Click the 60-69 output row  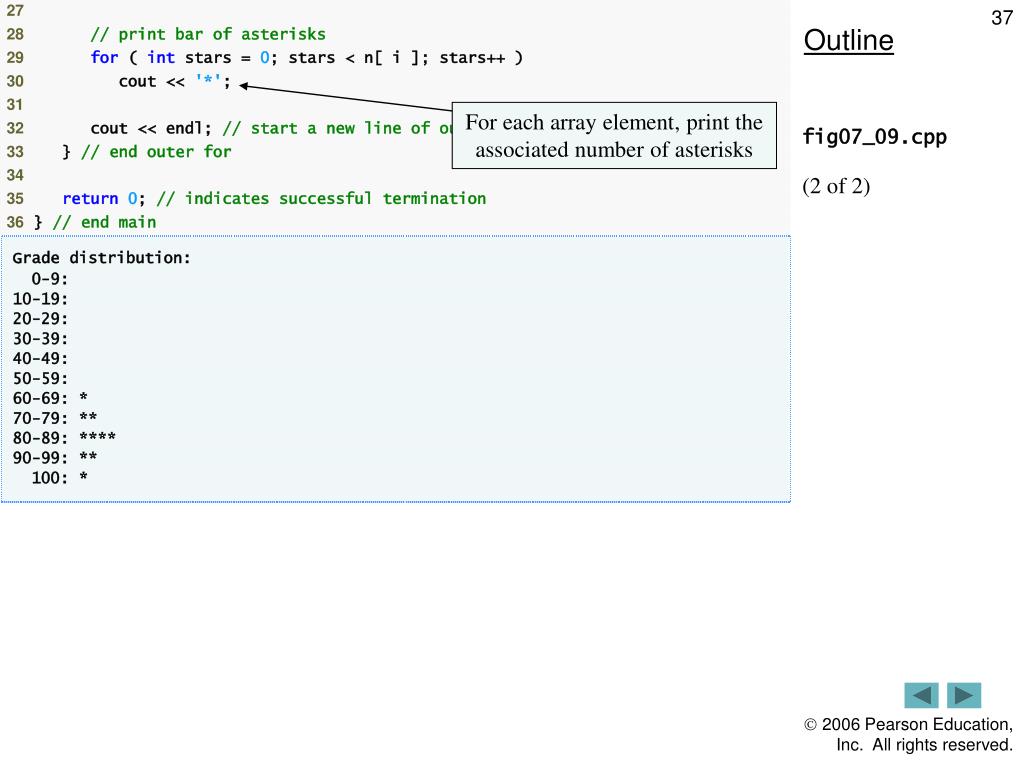click(x=50, y=397)
